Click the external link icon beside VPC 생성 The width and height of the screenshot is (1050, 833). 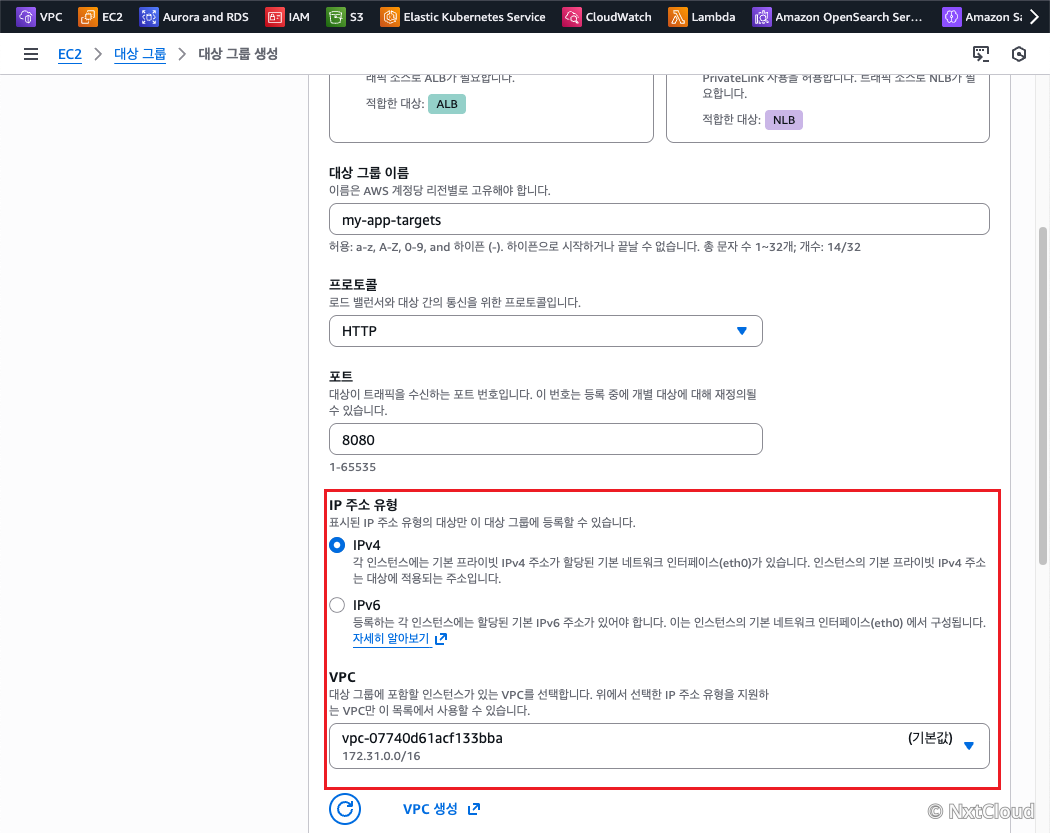click(x=474, y=809)
